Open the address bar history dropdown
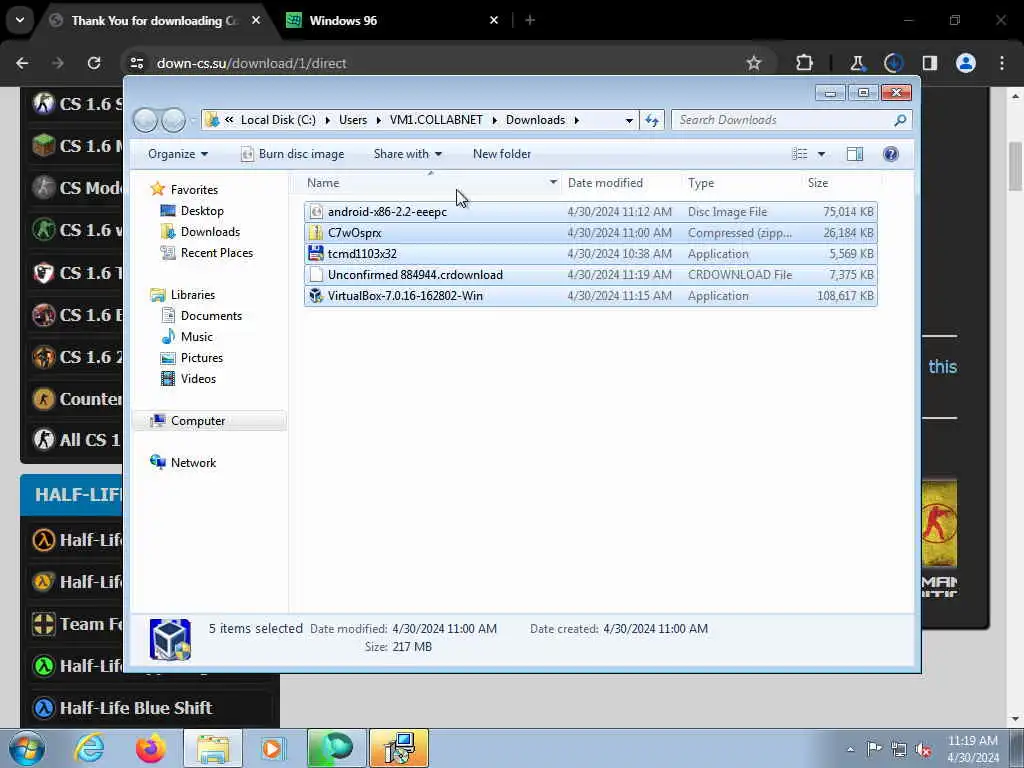The width and height of the screenshot is (1024, 768). [629, 120]
